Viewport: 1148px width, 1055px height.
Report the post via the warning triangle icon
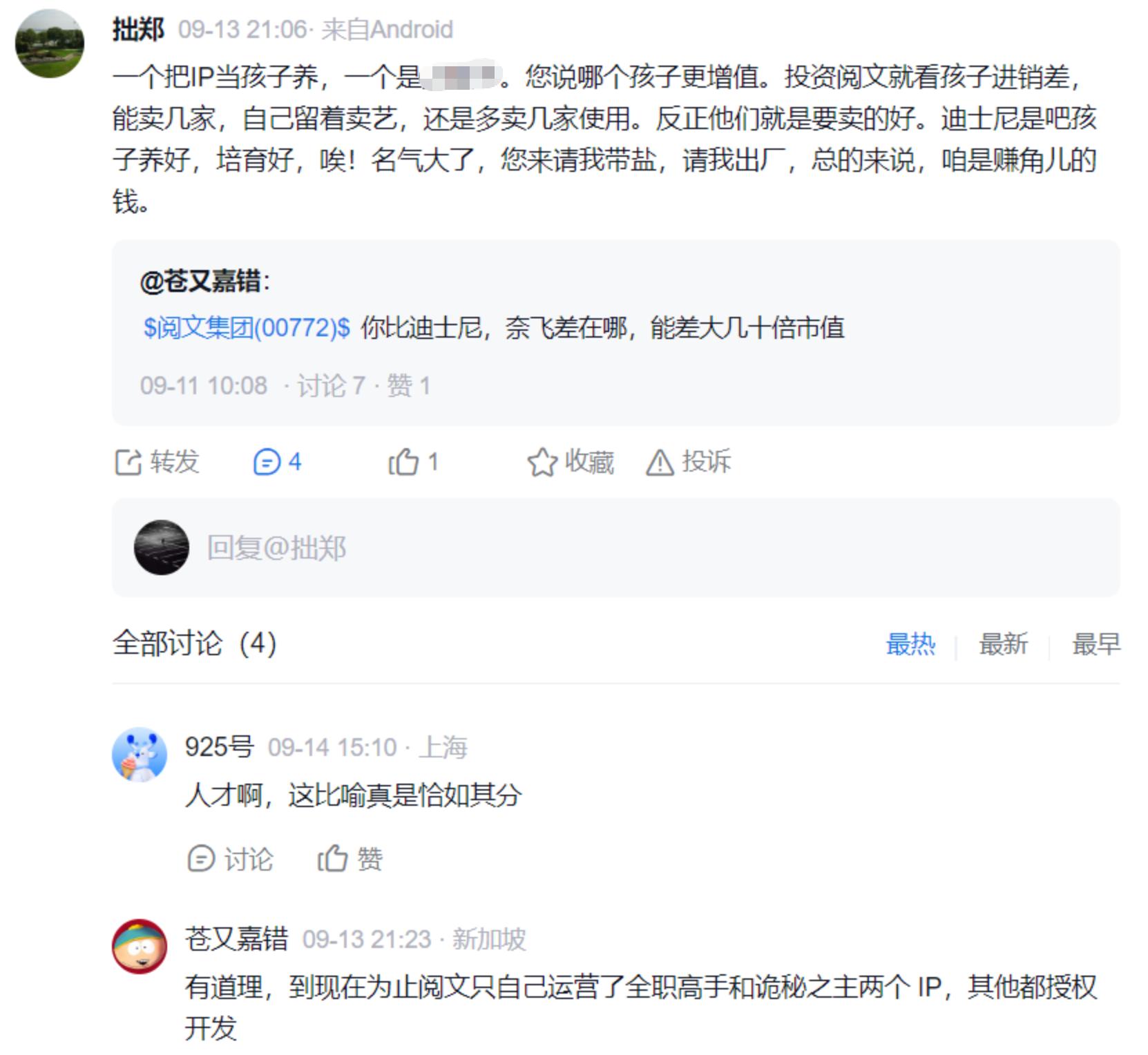click(660, 462)
